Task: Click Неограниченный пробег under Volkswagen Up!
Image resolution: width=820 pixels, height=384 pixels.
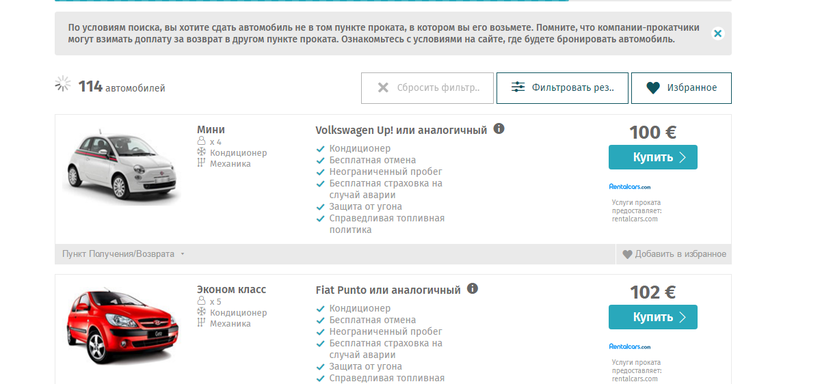Action: pyautogui.click(x=385, y=172)
